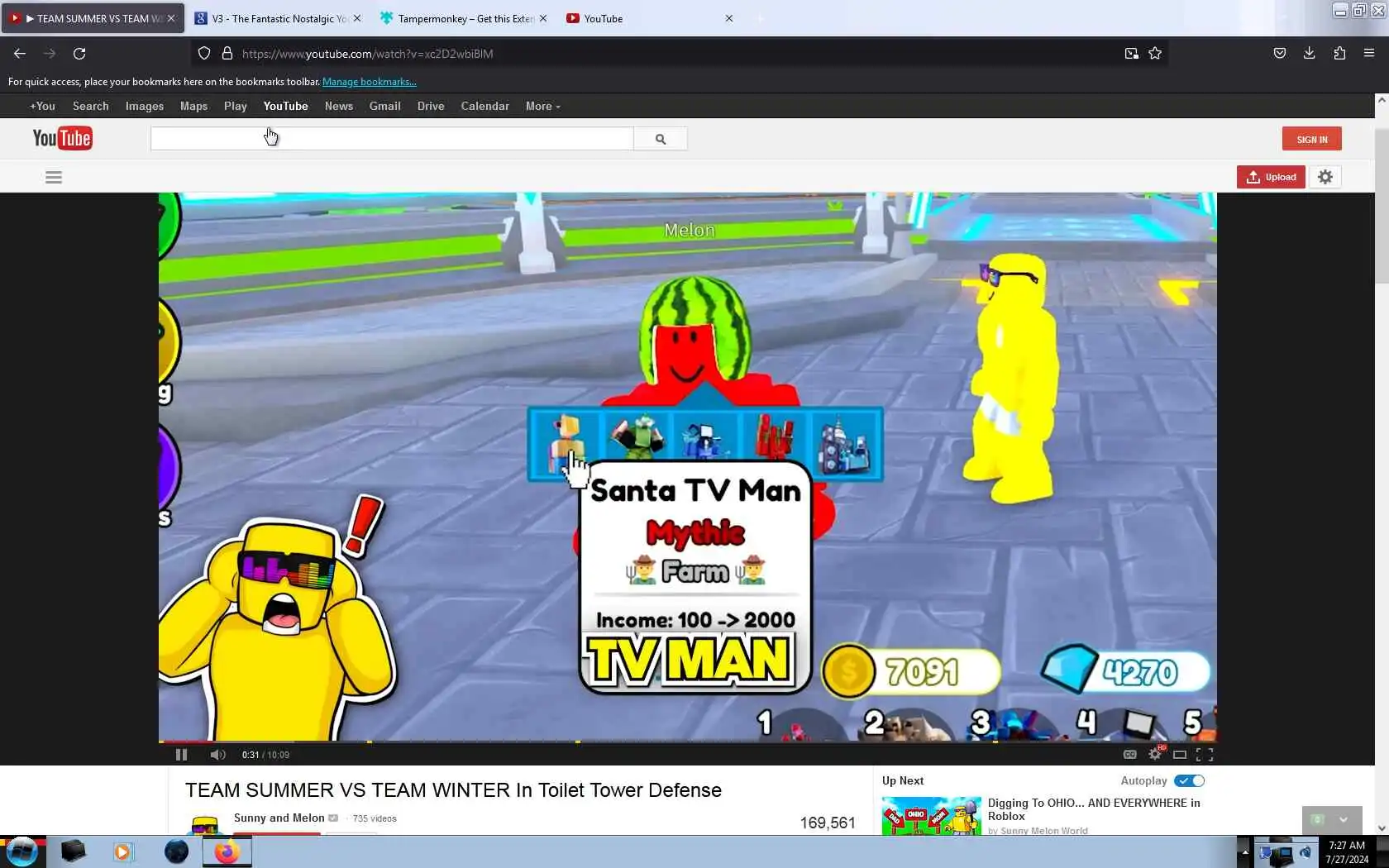Open the Pocket save icon

click(x=1279, y=54)
